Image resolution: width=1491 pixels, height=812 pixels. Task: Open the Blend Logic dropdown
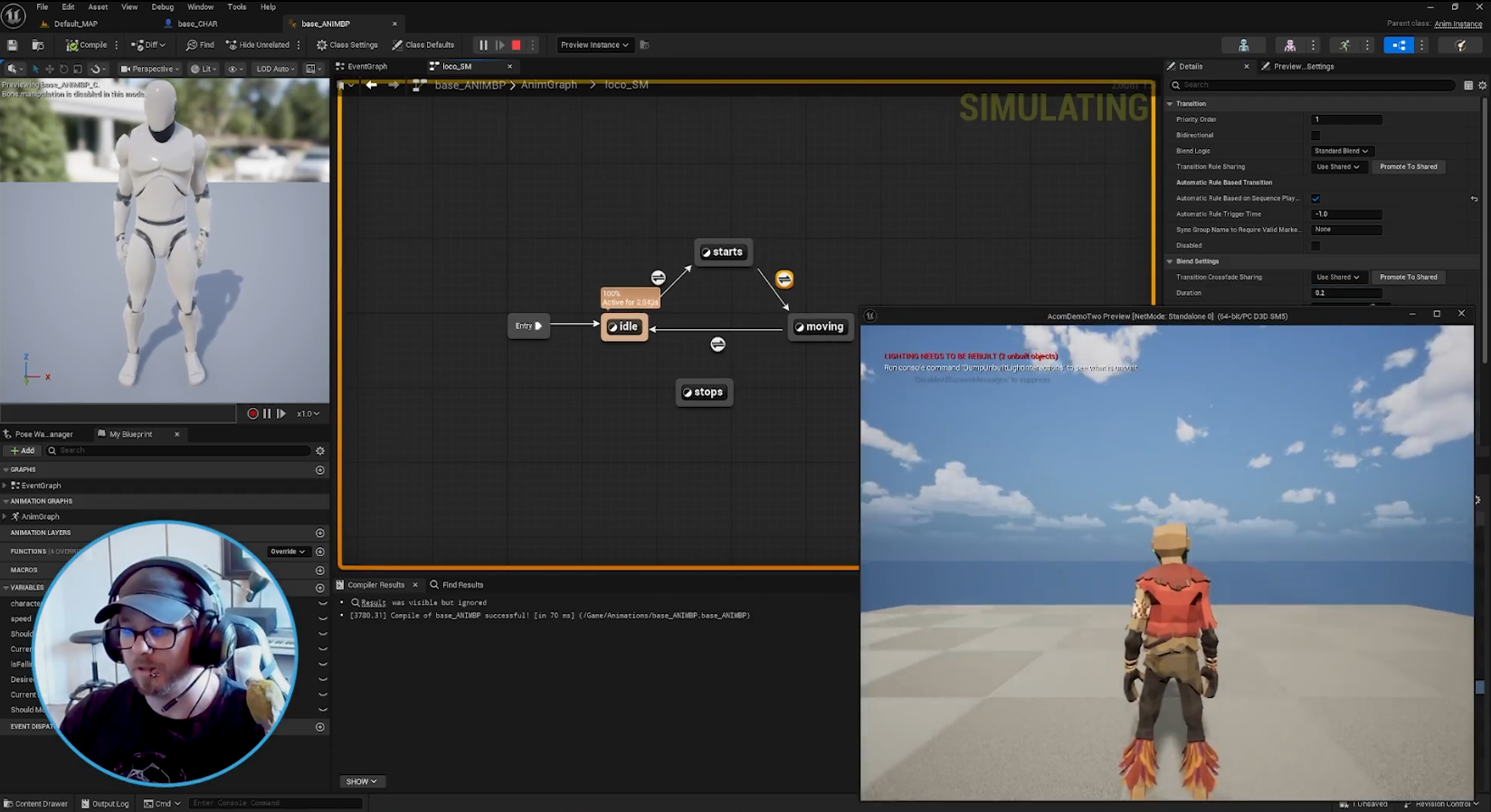1340,151
